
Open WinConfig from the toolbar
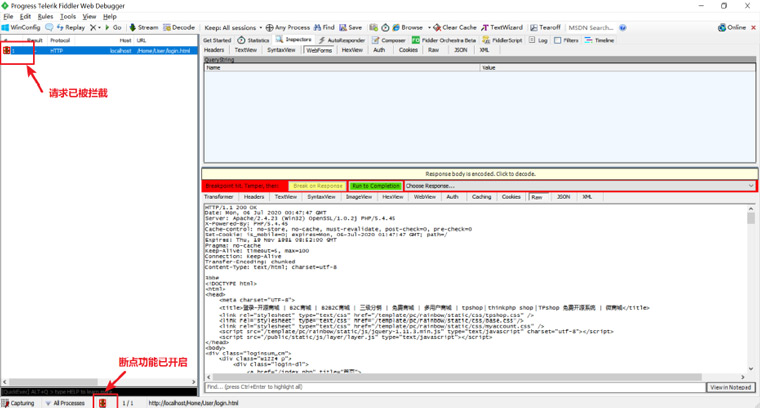pos(21,28)
